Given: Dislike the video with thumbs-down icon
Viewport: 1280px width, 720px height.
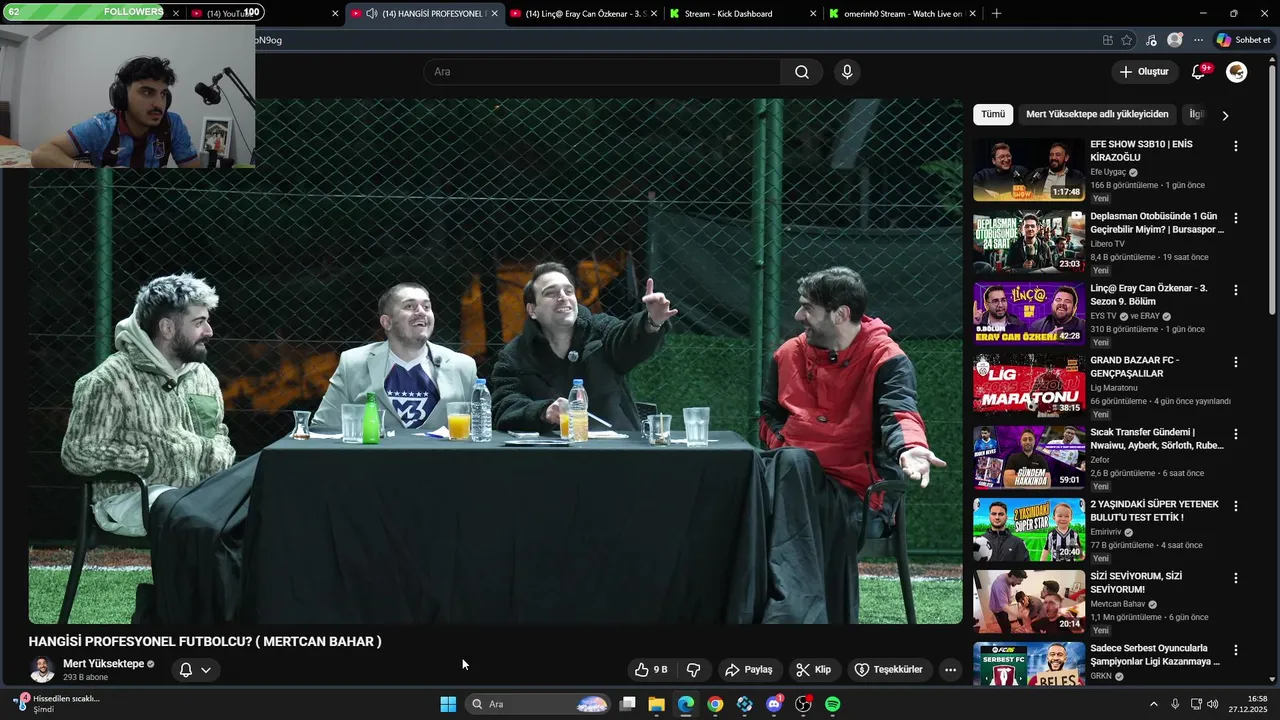Looking at the screenshot, I should (693, 670).
